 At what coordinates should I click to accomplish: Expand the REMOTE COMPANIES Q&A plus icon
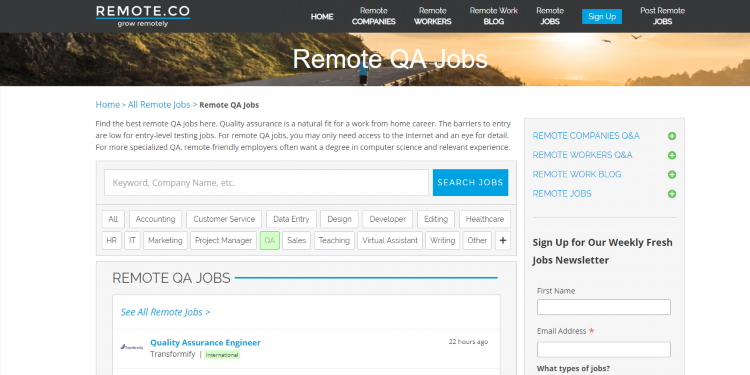click(672, 136)
